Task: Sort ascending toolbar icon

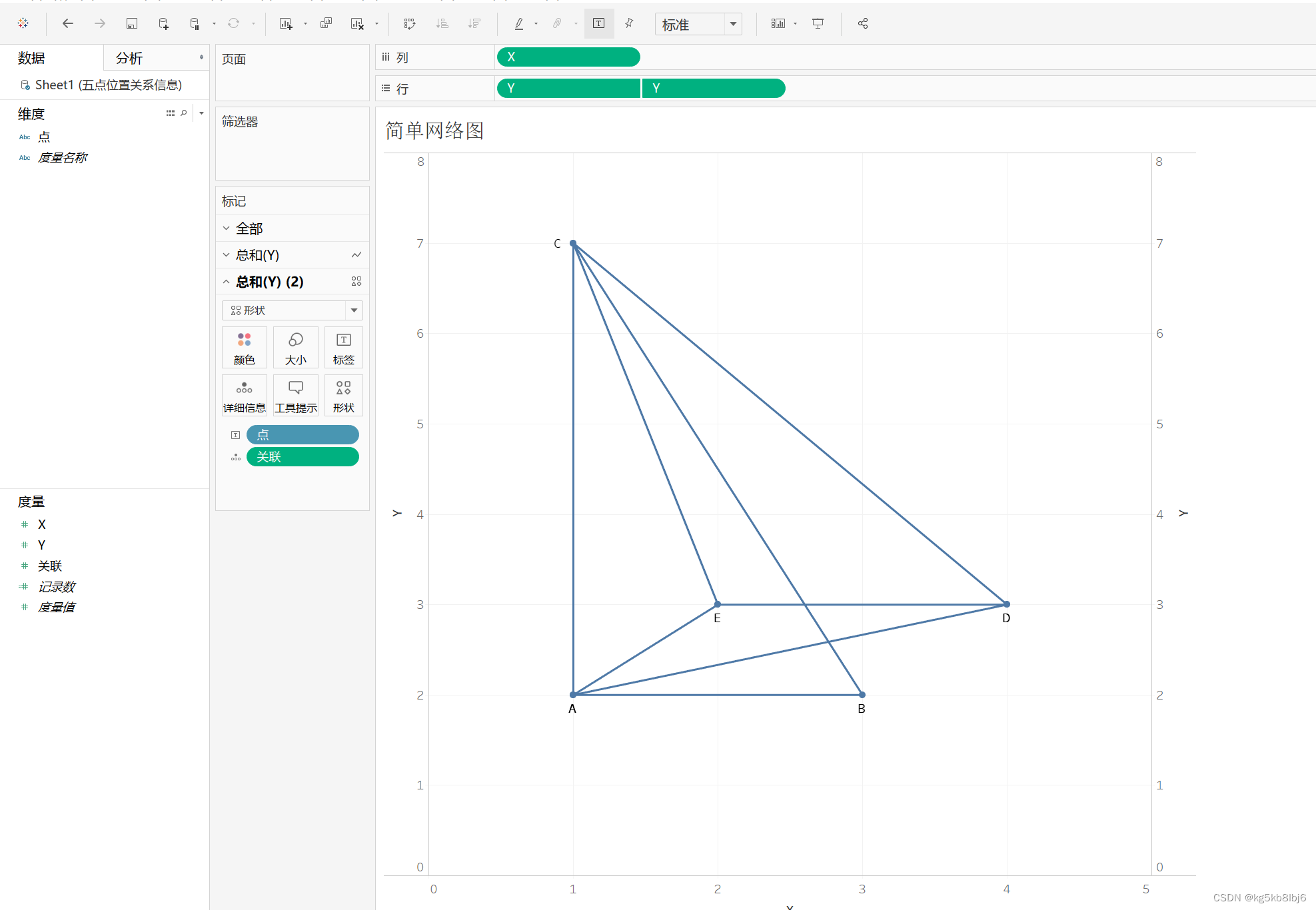Action: [x=442, y=23]
